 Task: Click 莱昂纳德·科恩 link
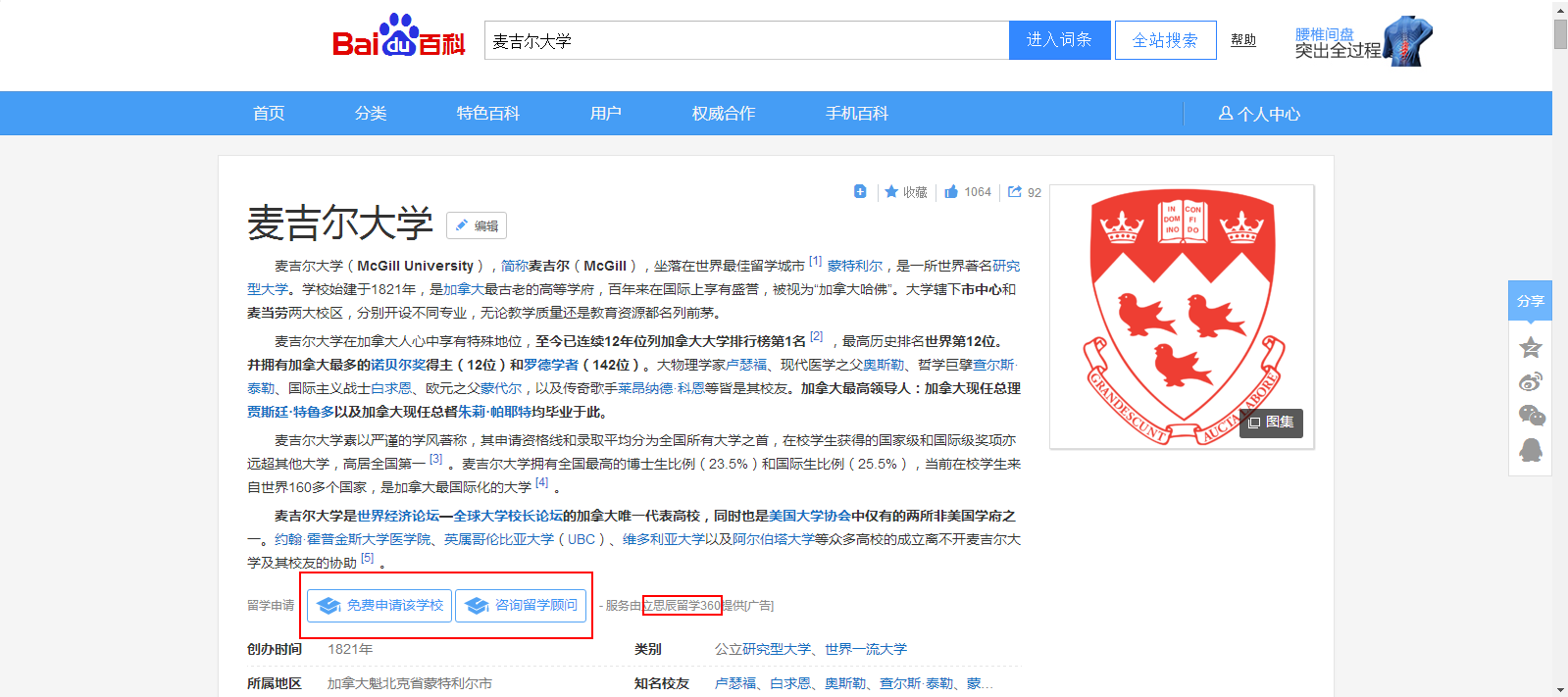(x=661, y=388)
